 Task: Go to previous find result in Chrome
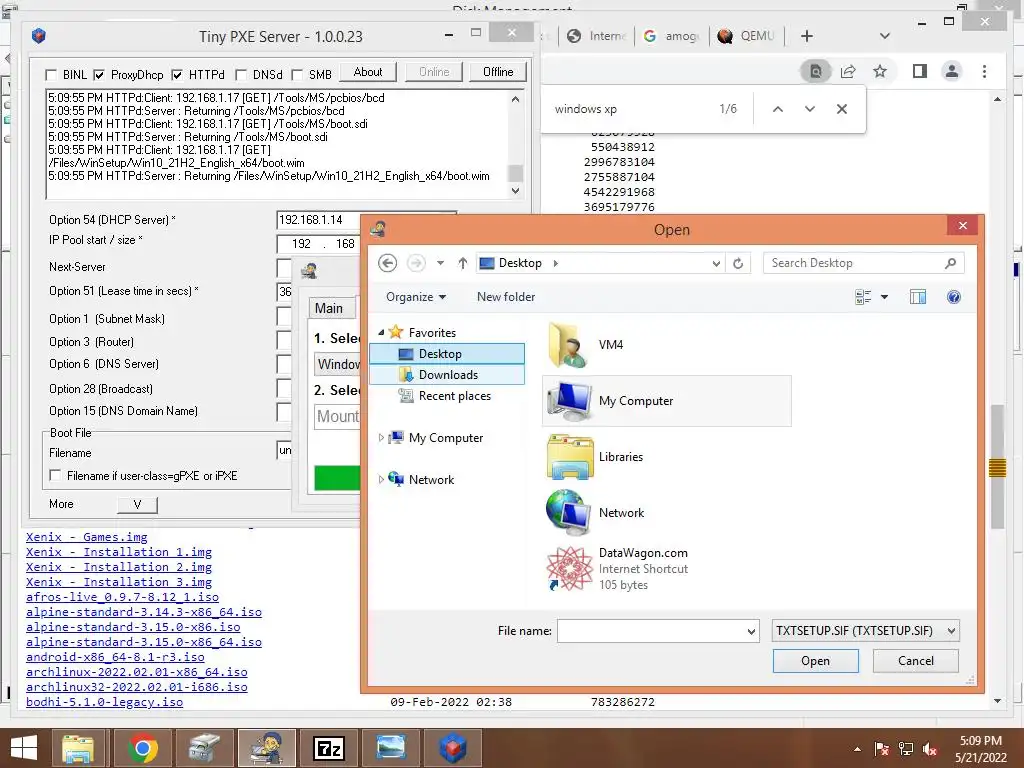(778, 109)
